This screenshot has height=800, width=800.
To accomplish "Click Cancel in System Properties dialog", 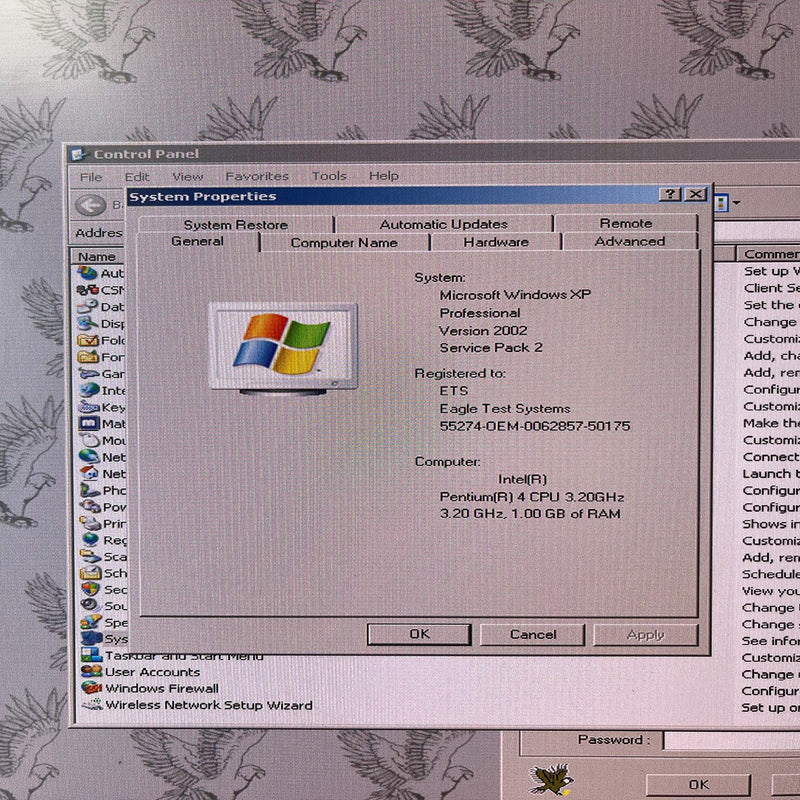I will tap(532, 634).
